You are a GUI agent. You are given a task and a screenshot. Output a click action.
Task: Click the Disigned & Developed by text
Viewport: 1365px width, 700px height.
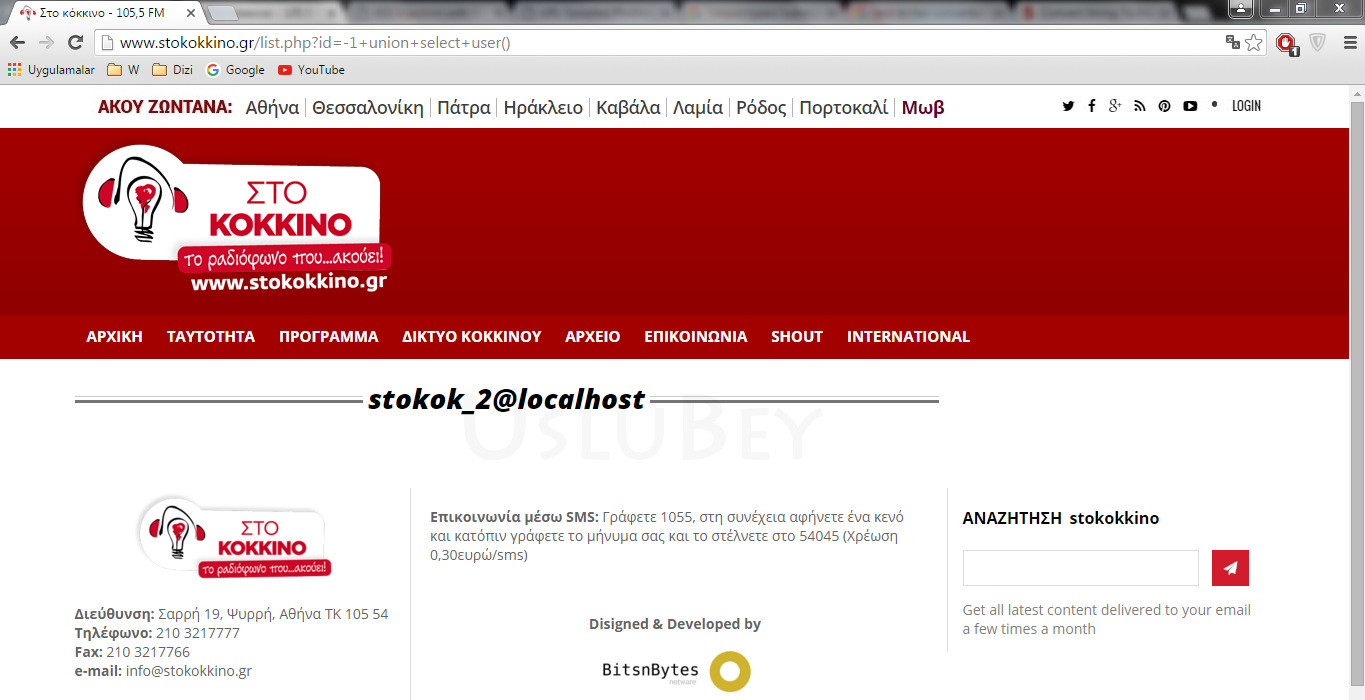point(675,624)
